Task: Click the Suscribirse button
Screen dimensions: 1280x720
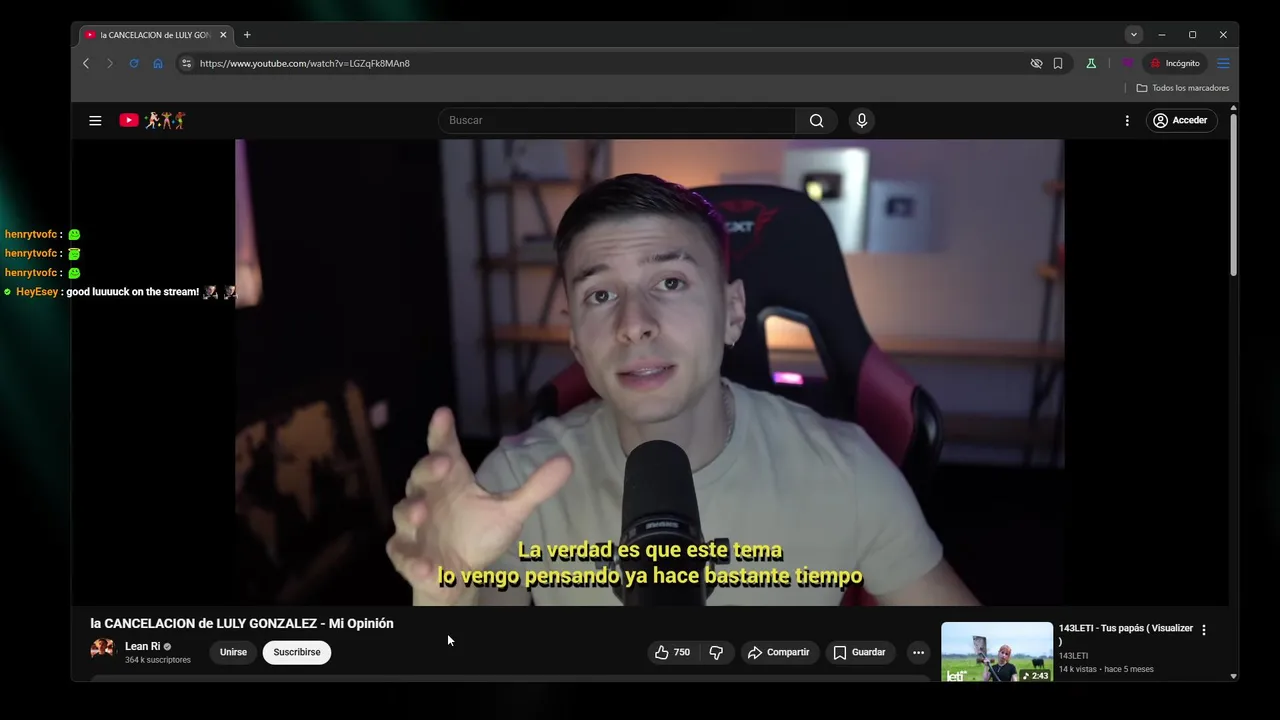Action: (x=297, y=652)
